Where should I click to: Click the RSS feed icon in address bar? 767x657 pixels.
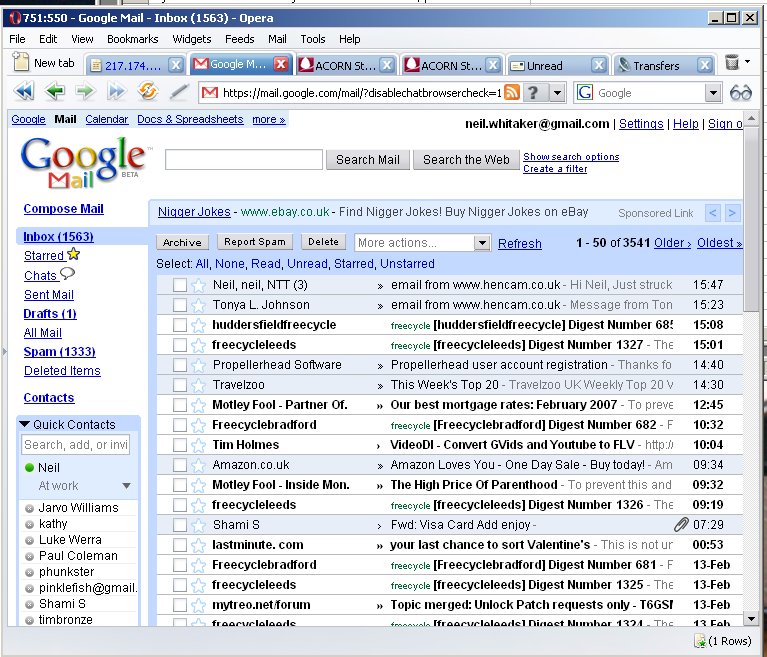coord(512,92)
